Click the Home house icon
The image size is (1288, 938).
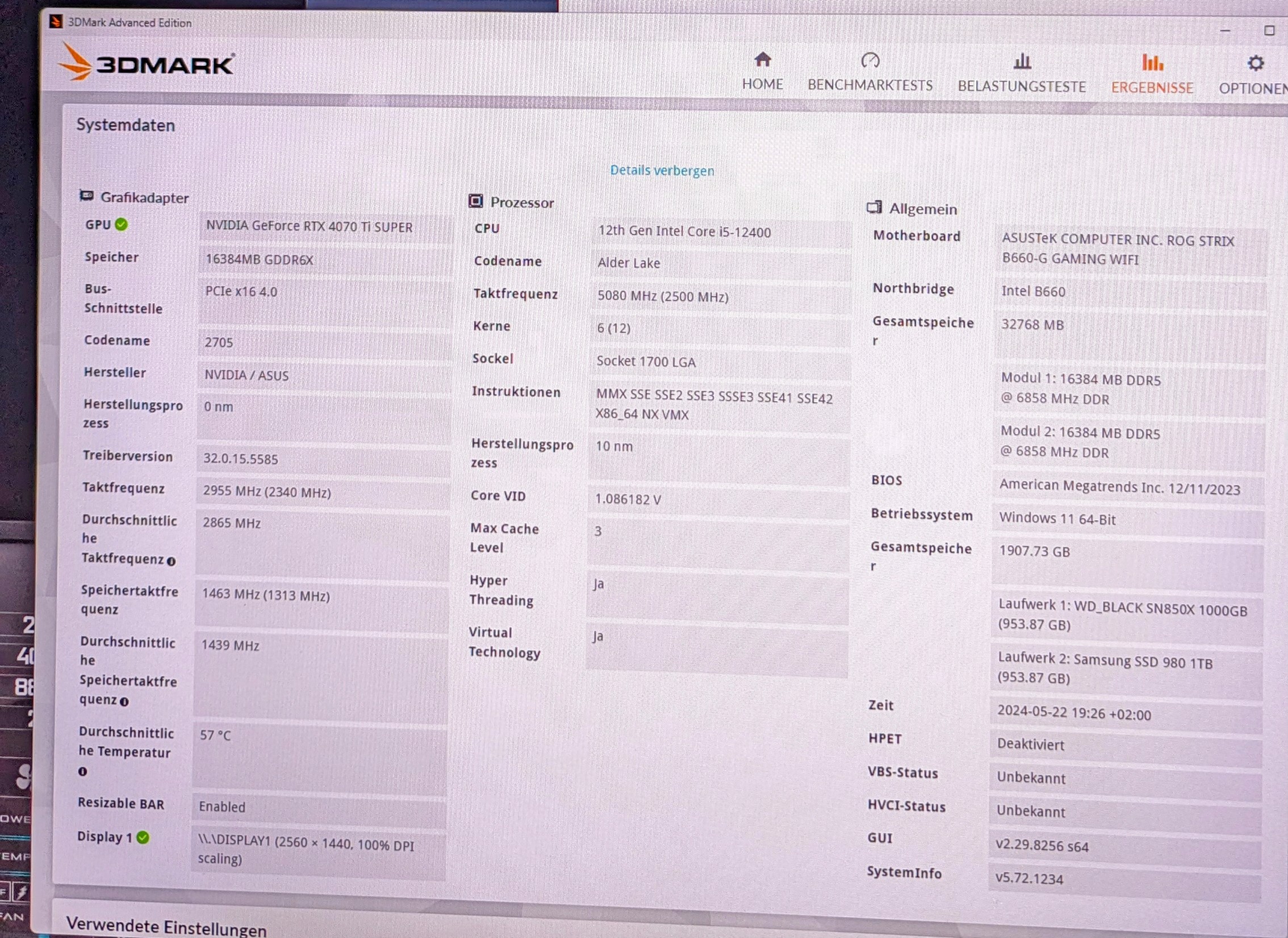762,59
